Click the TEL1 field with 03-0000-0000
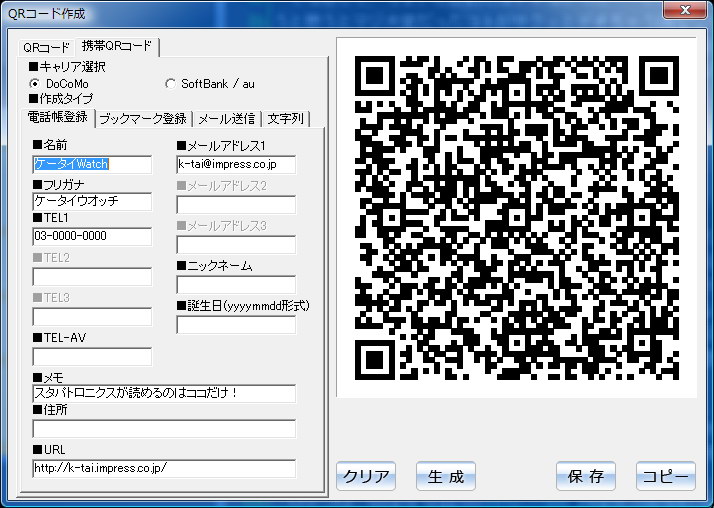The width and height of the screenshot is (714, 508). [x=92, y=236]
